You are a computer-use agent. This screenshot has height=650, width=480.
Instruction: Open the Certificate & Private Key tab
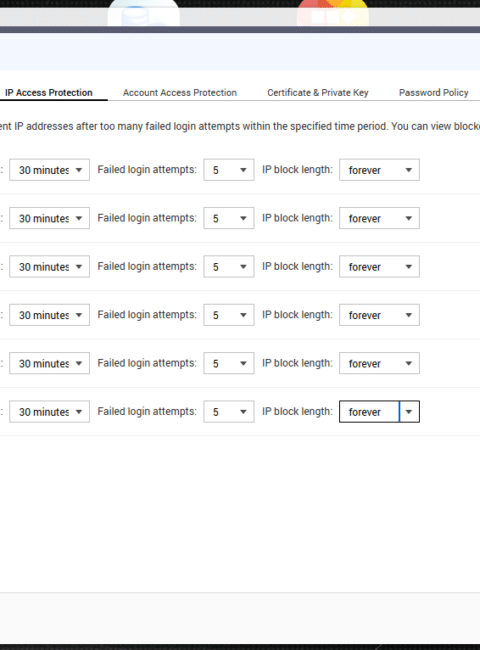[x=318, y=92]
